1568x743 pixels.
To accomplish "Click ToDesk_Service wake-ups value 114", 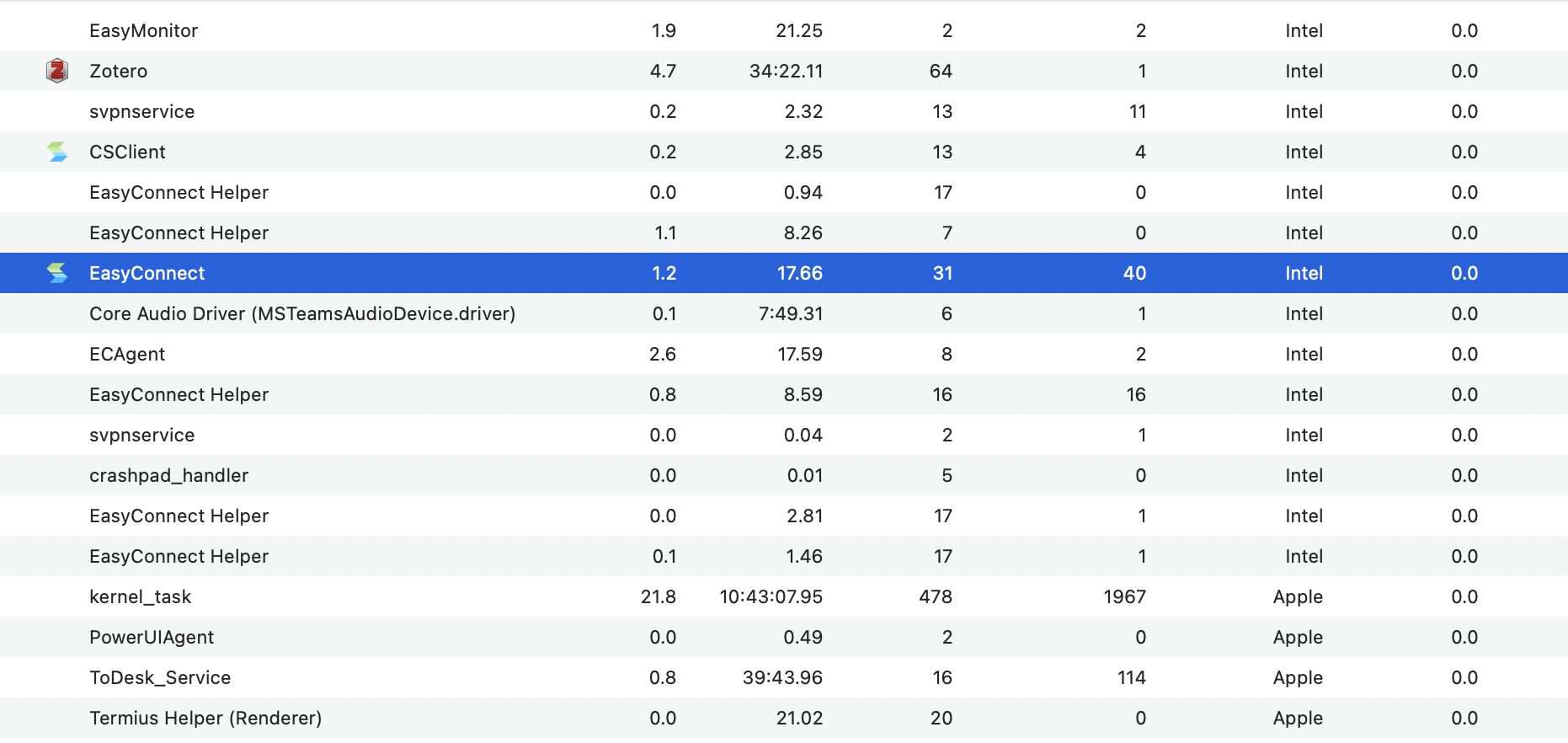I will (1132, 677).
